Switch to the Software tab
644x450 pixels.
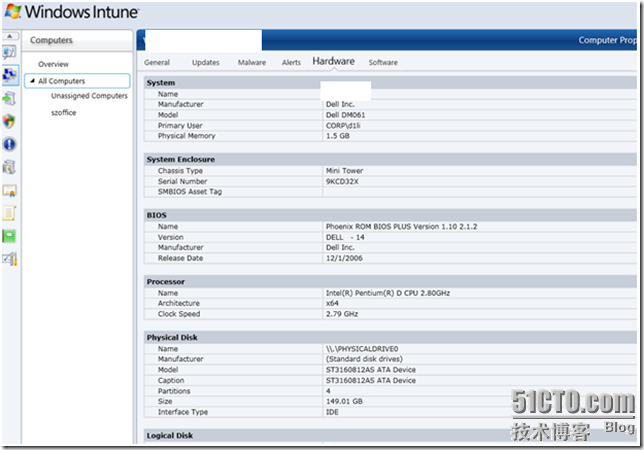point(383,62)
